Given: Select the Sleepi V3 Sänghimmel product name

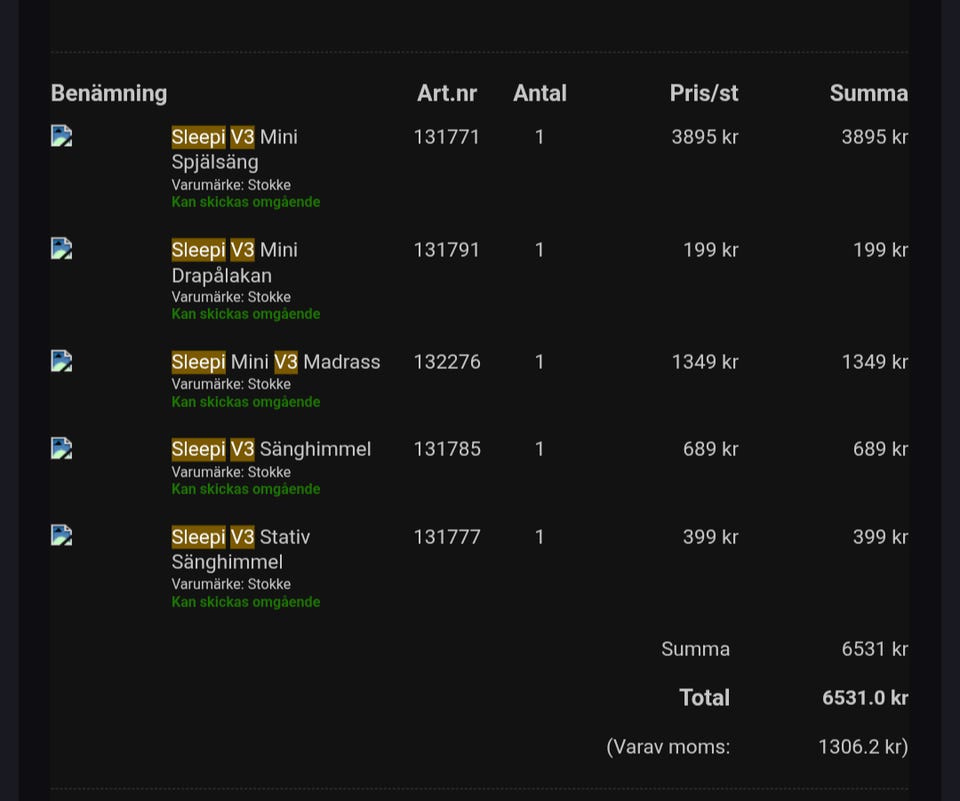Looking at the screenshot, I should coord(271,449).
